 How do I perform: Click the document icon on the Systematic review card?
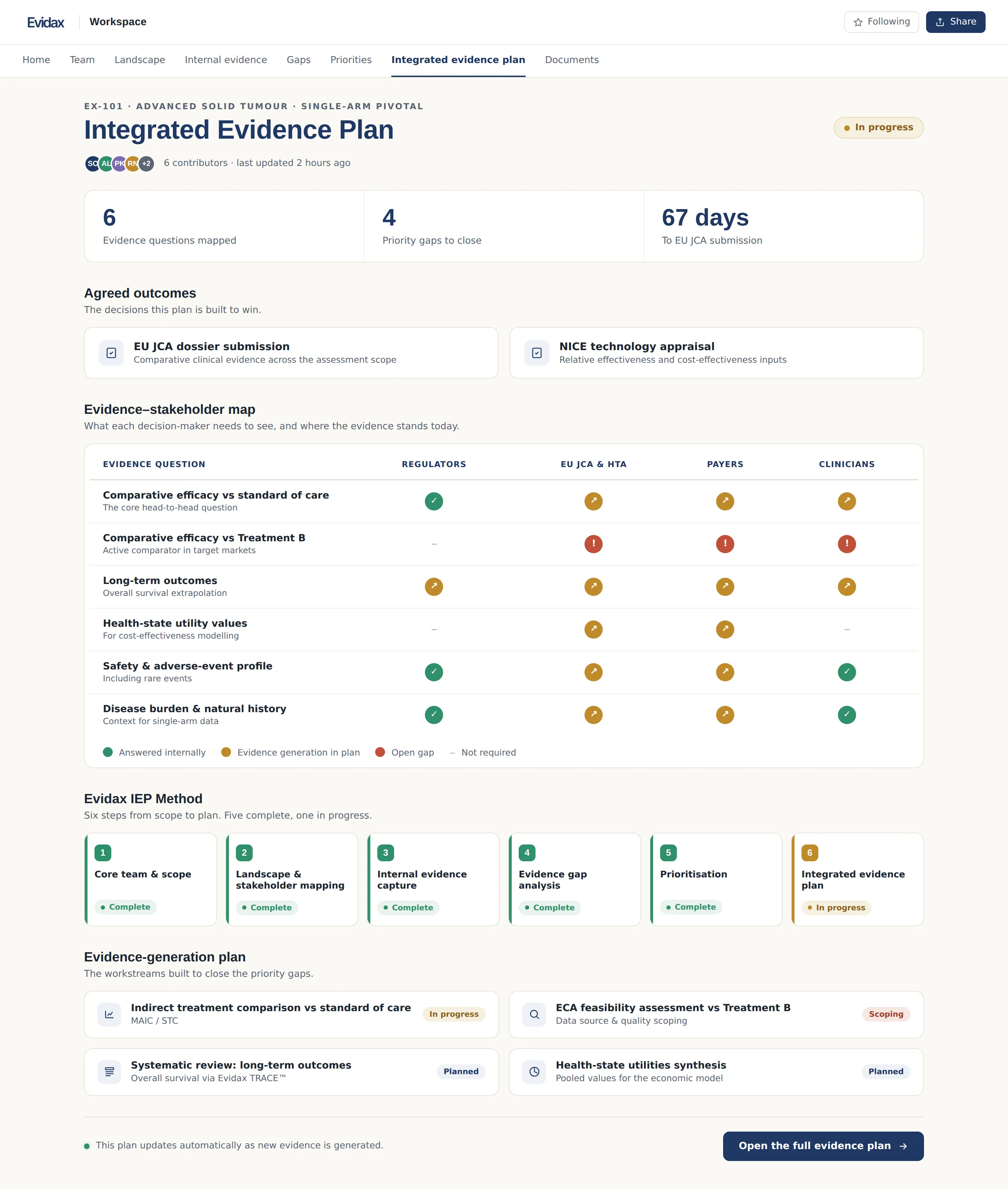point(109,1072)
